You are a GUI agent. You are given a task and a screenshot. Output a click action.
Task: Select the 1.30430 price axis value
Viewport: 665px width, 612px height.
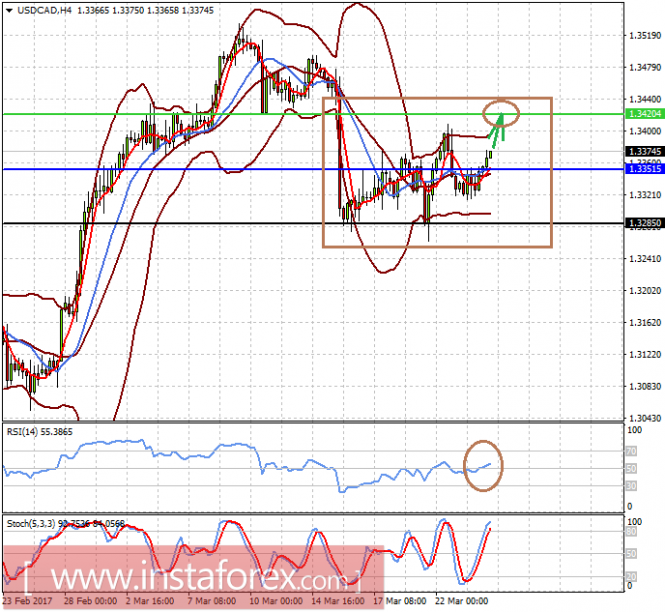click(x=645, y=418)
